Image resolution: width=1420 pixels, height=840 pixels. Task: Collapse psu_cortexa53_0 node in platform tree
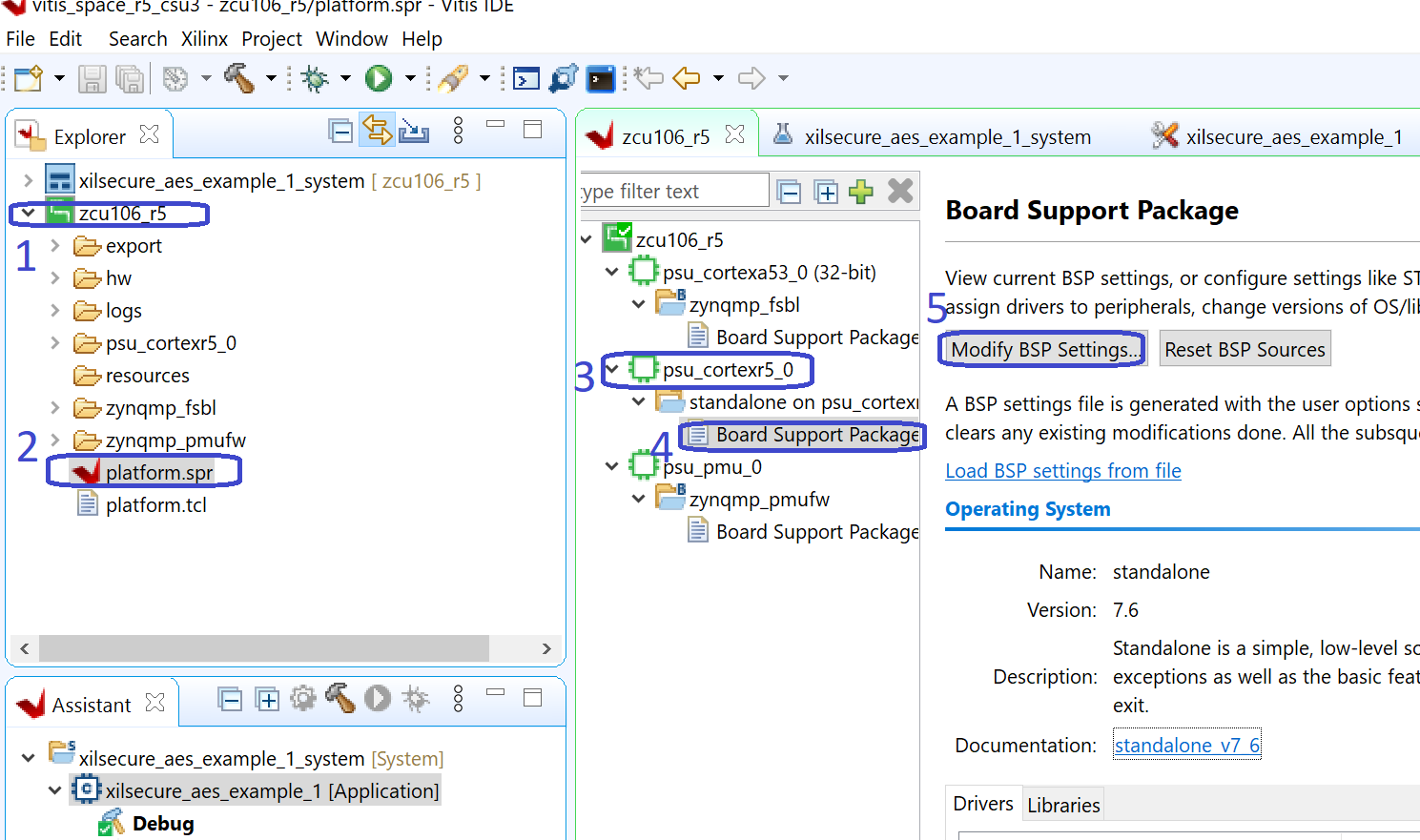point(612,272)
